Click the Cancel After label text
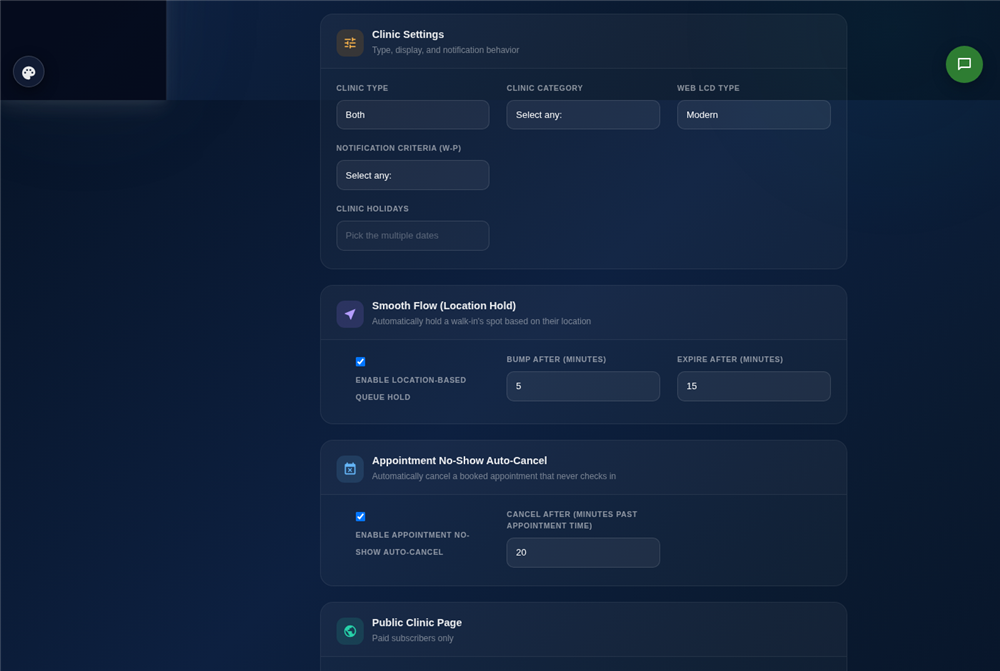The height and width of the screenshot is (671, 1000). 571,520
